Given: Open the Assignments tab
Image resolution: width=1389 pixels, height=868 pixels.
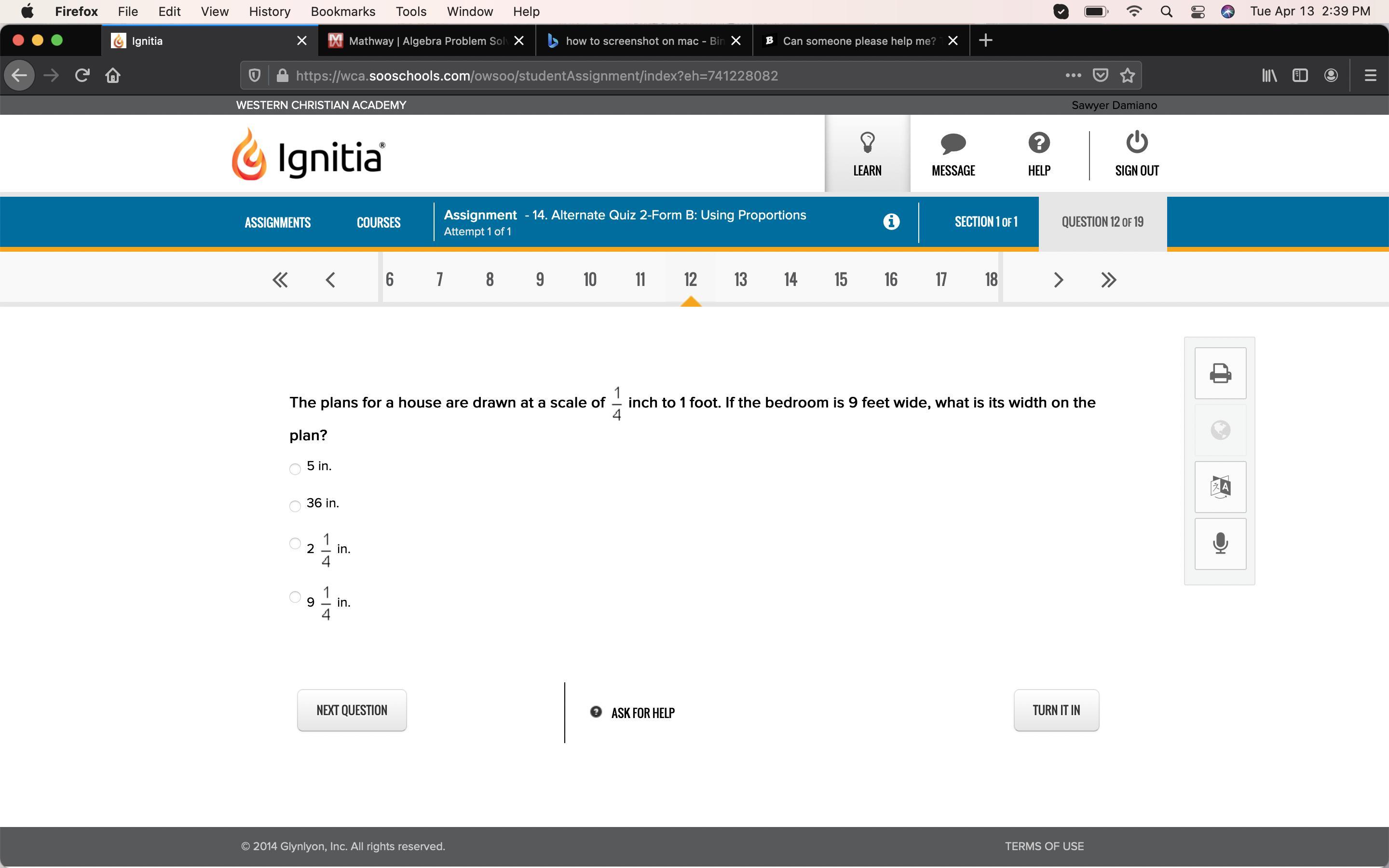Looking at the screenshot, I should pos(277,223).
